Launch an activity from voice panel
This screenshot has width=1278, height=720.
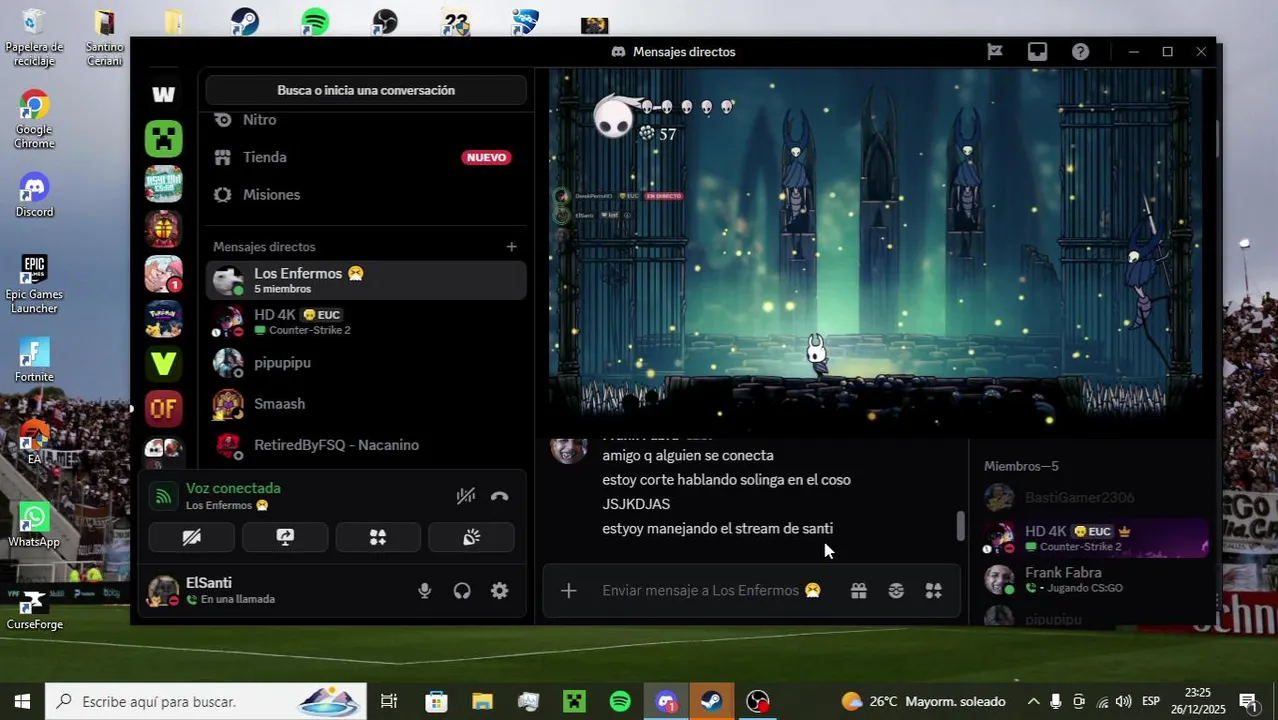(x=378, y=537)
